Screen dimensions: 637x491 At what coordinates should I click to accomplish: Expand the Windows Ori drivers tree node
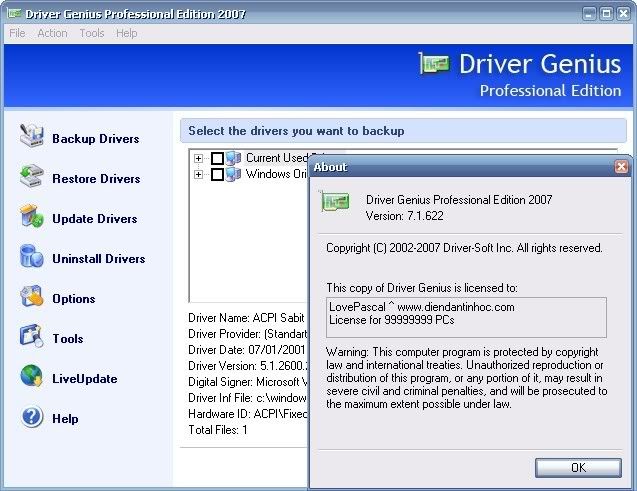(198, 174)
